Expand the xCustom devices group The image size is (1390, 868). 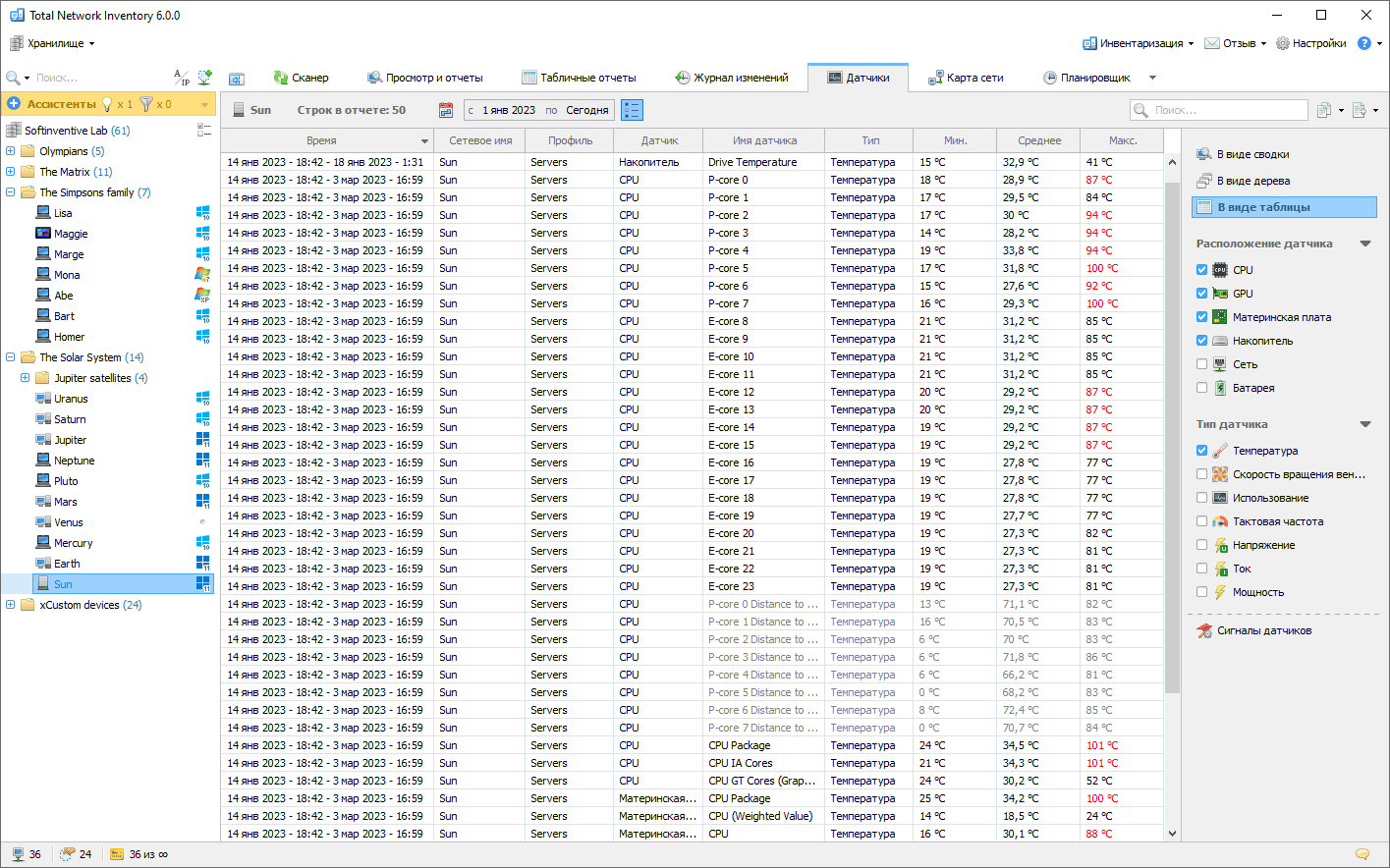11,605
